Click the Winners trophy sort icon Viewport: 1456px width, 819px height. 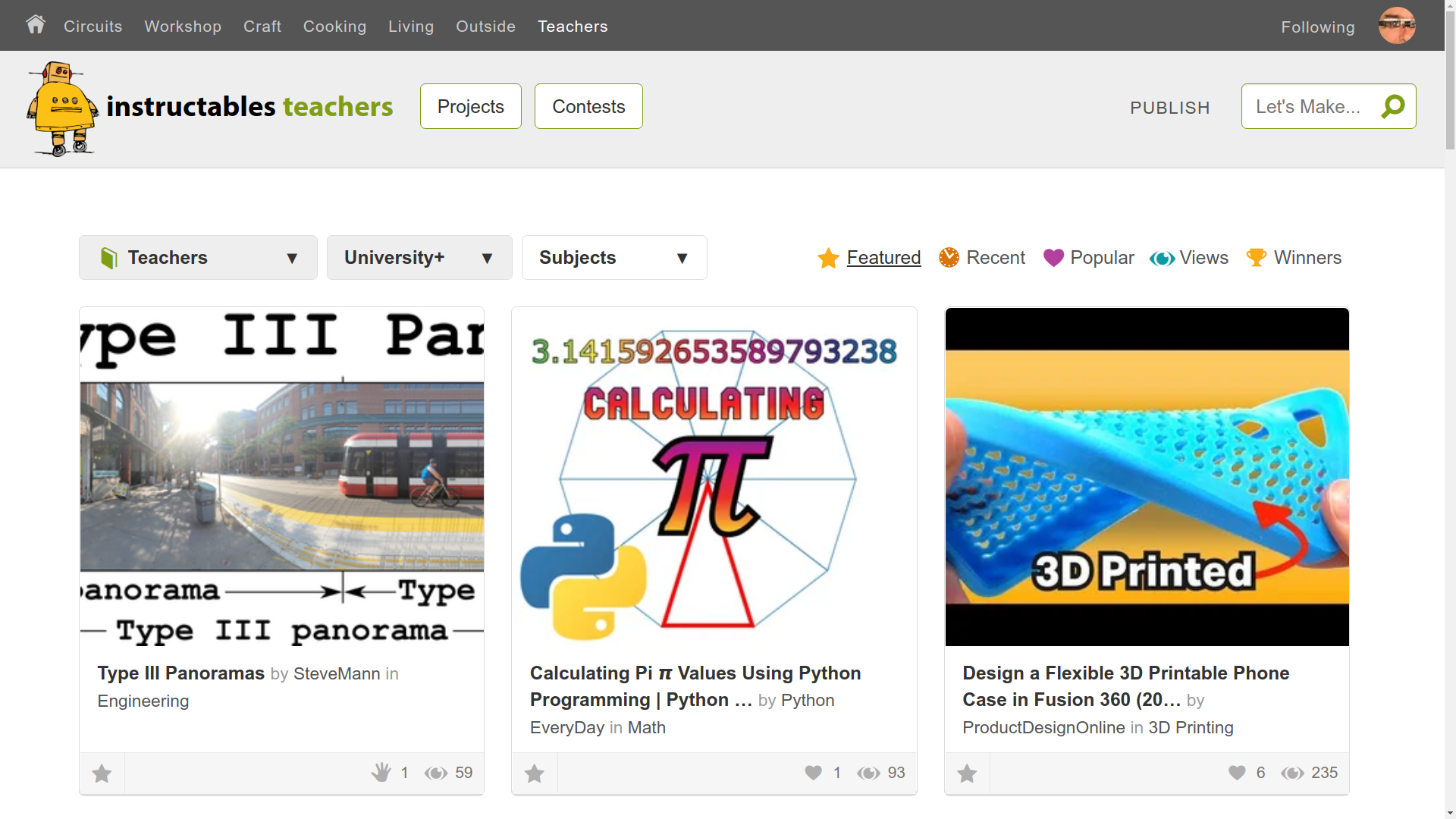1256,258
